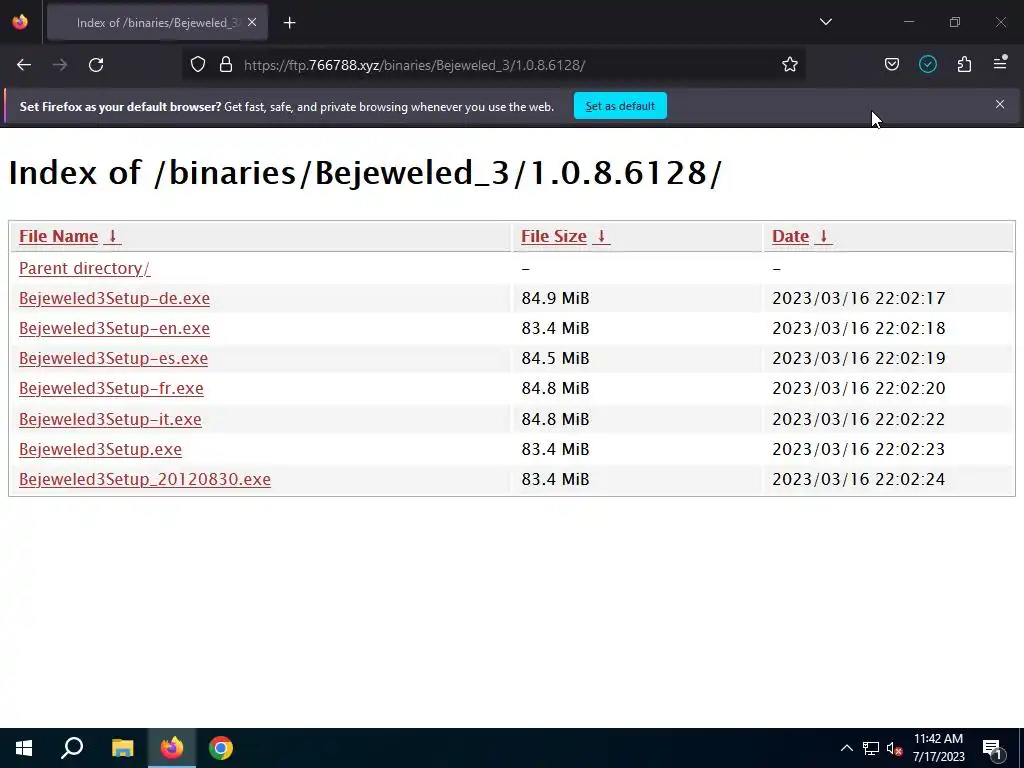The height and width of the screenshot is (768, 1024).
Task: Open Firefox application menu
Action: click(x=1000, y=63)
